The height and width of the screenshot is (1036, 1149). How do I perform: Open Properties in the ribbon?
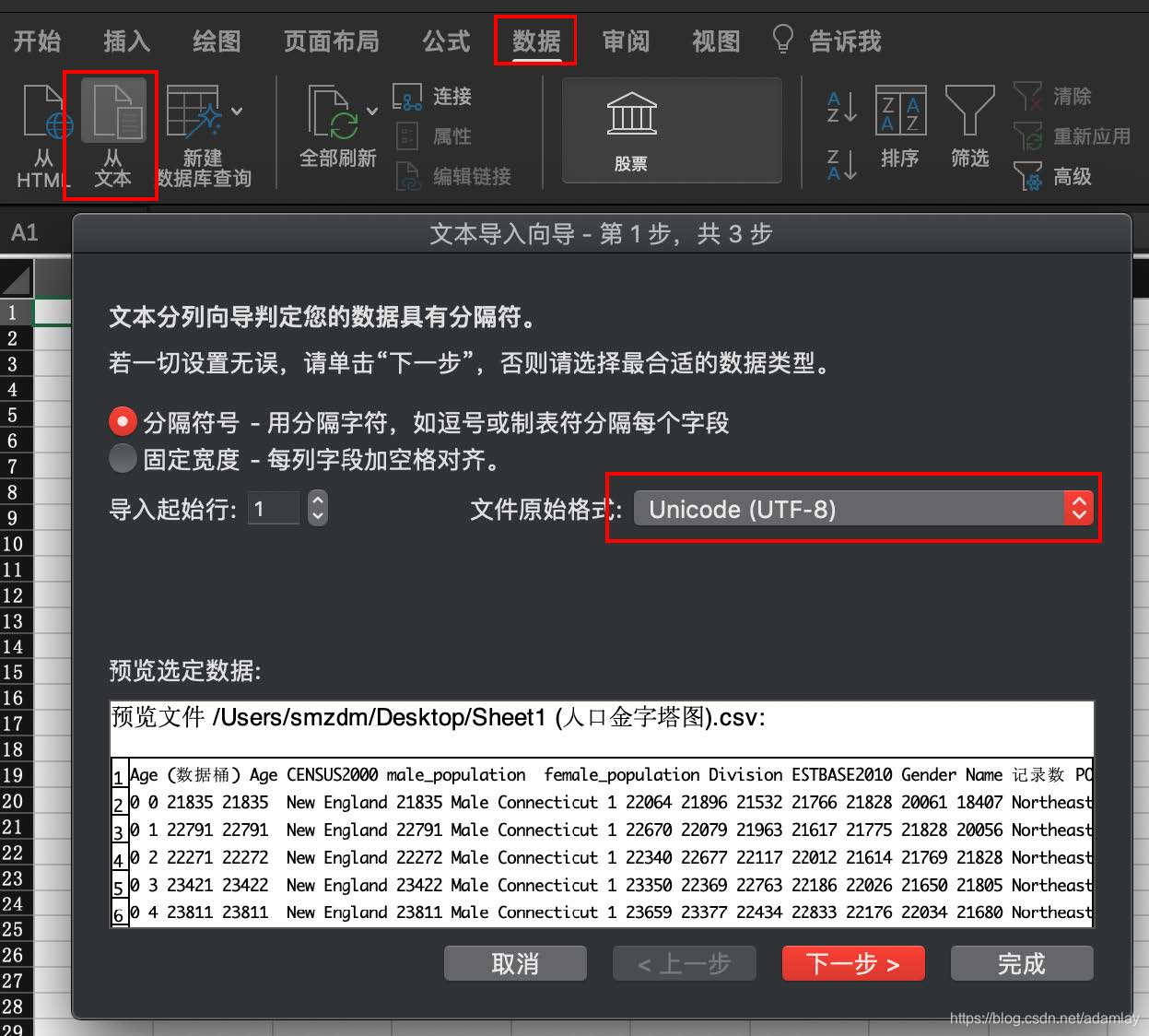[x=433, y=135]
